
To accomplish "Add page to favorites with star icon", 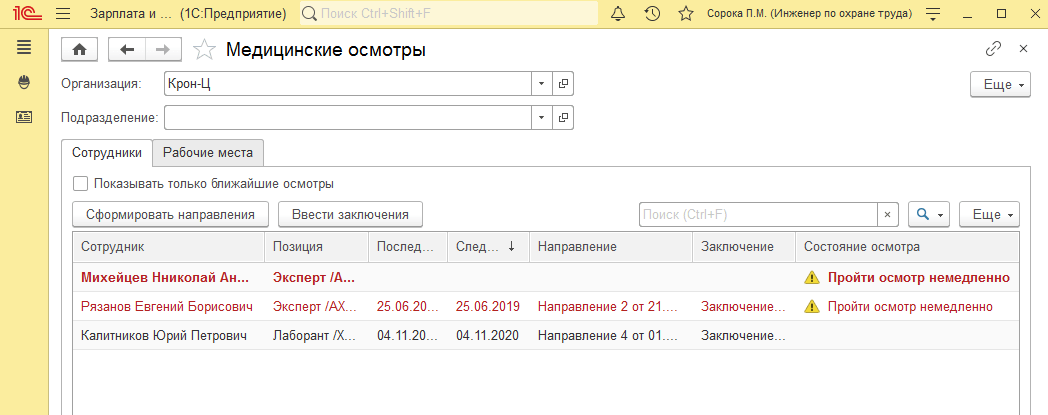I will point(204,50).
